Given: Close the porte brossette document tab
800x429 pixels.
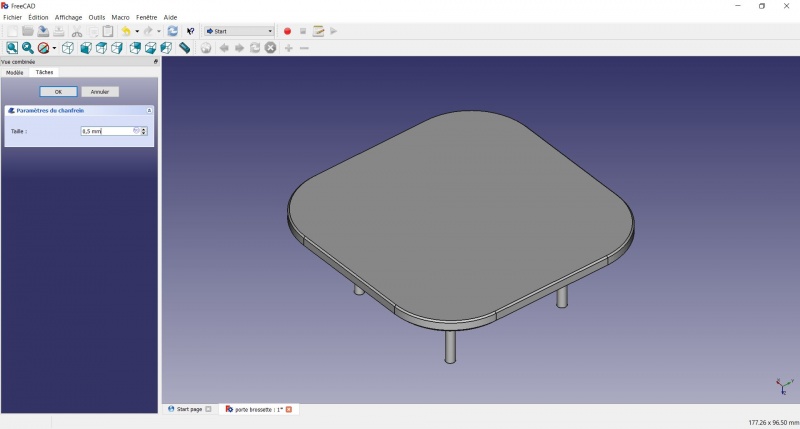Looking at the screenshot, I should tap(289, 409).
